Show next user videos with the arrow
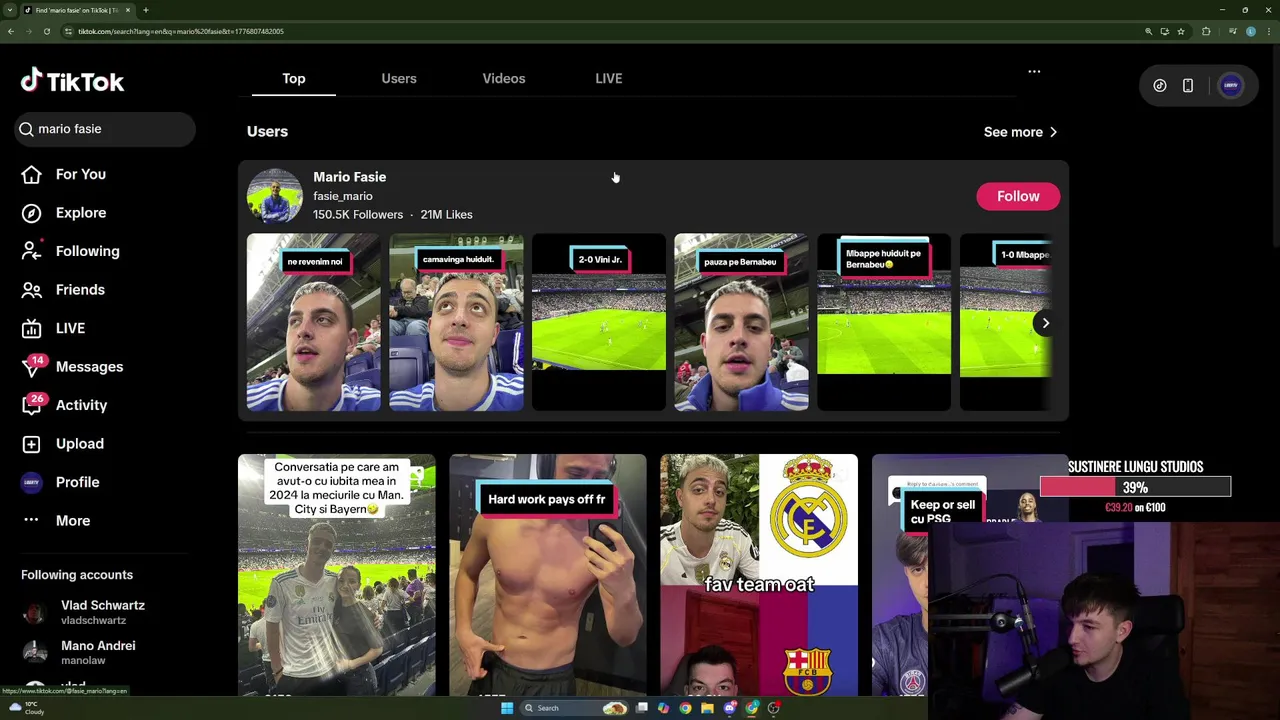The height and width of the screenshot is (720, 1280). coord(1045,323)
